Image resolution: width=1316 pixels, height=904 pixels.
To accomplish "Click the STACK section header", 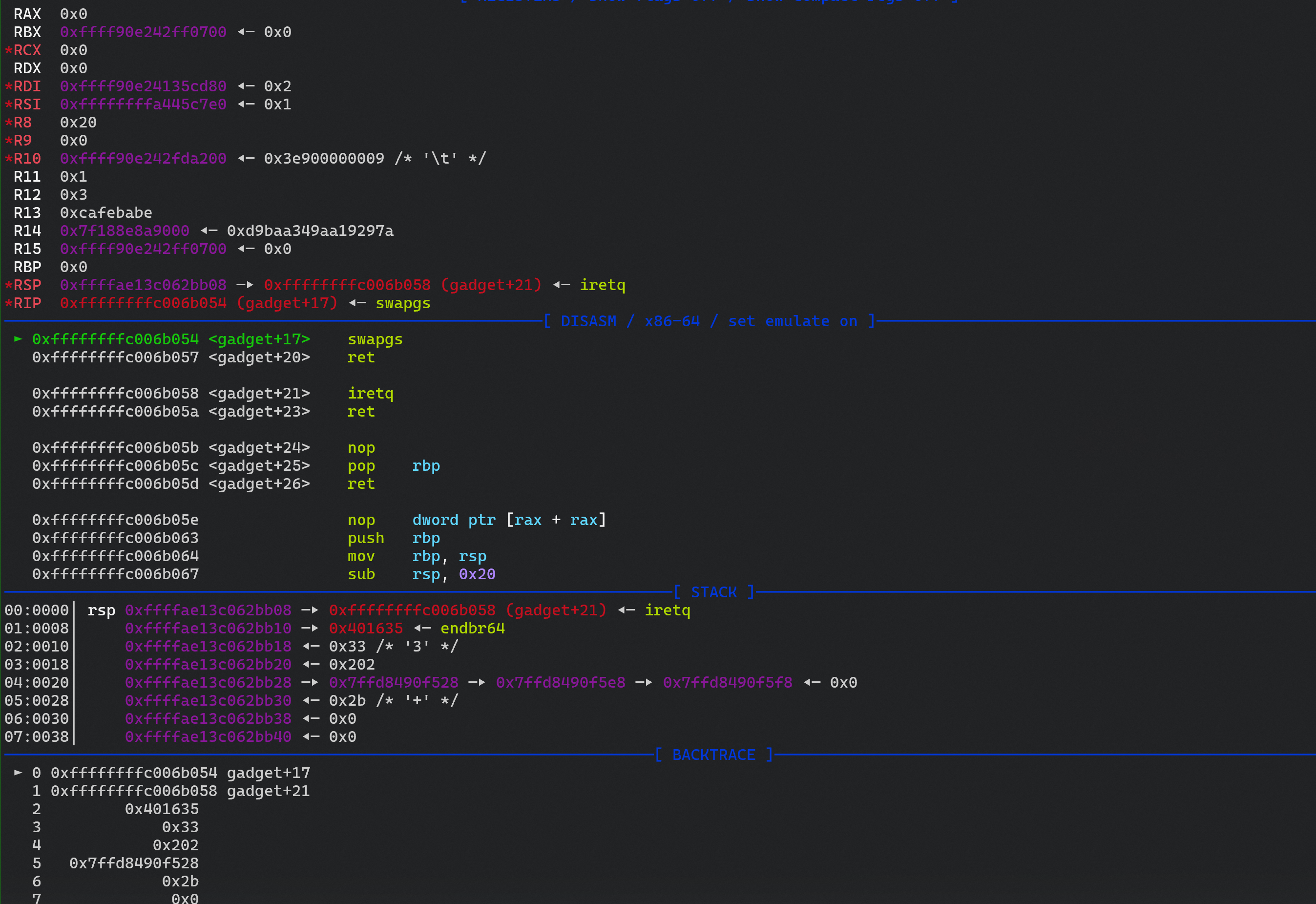I will [714, 592].
